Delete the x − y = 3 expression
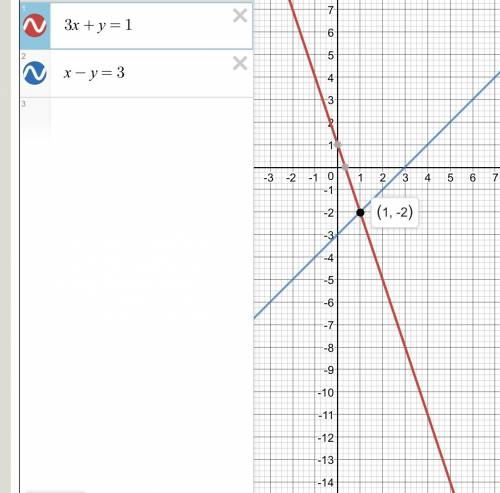The height and width of the screenshot is (493, 500). coord(240,63)
